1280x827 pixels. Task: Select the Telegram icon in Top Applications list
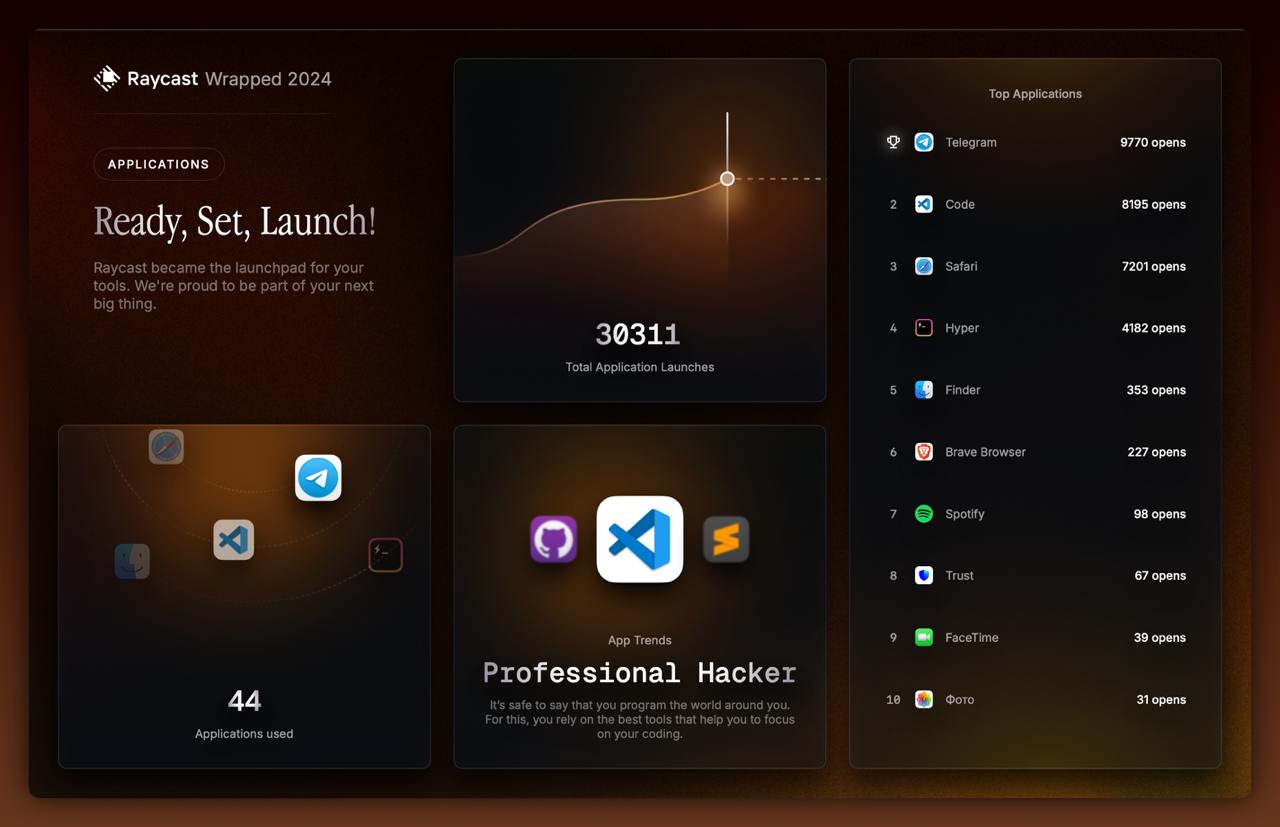[924, 142]
